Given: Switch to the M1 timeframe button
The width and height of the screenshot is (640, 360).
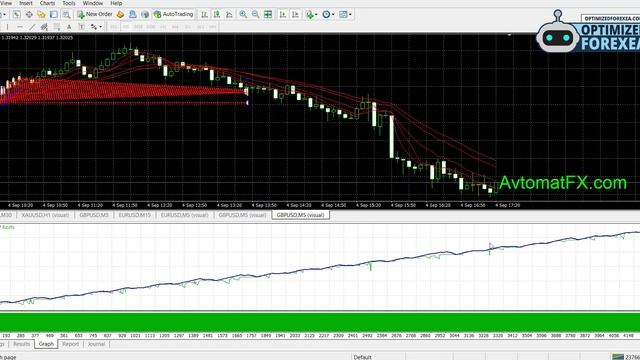Looking at the screenshot, I should pos(114,27).
